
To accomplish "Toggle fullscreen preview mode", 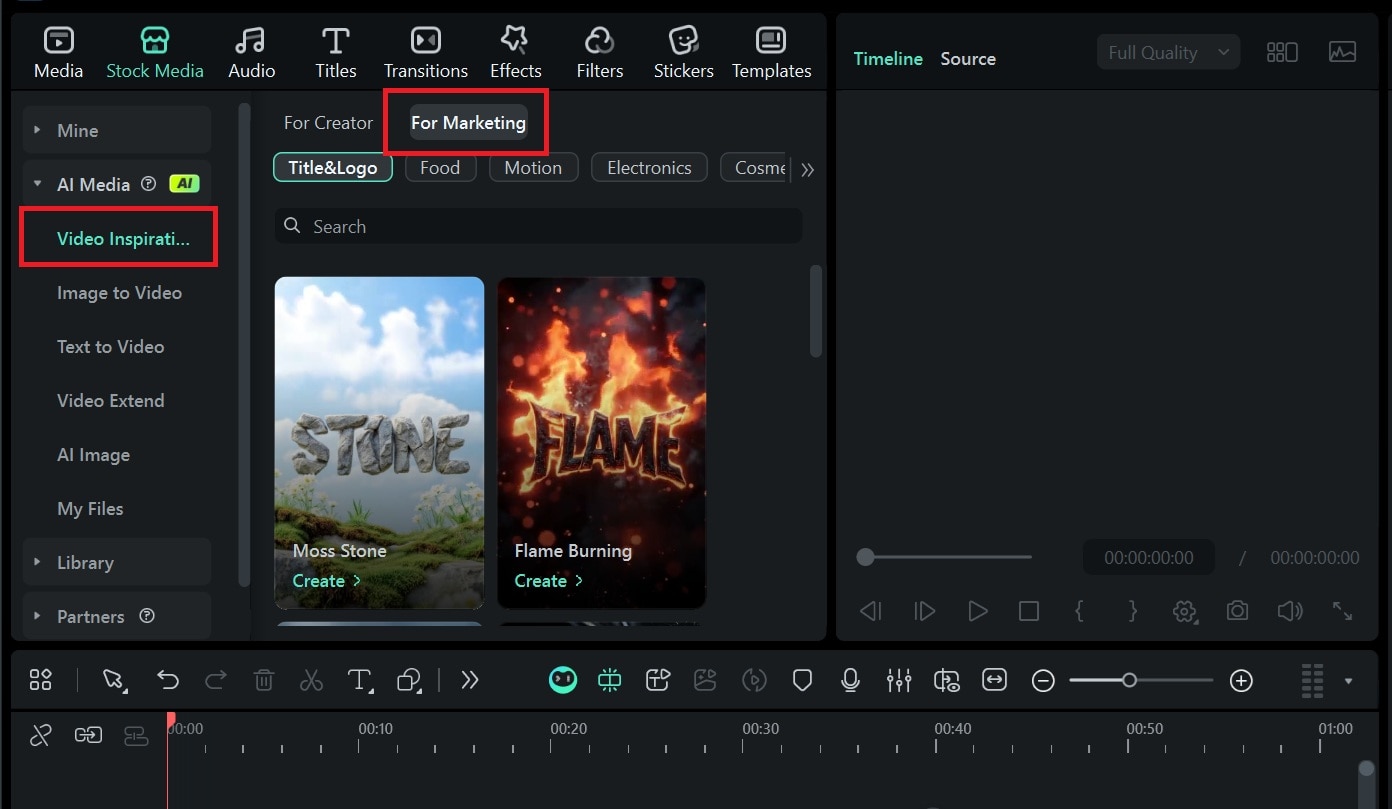I will [x=1342, y=611].
